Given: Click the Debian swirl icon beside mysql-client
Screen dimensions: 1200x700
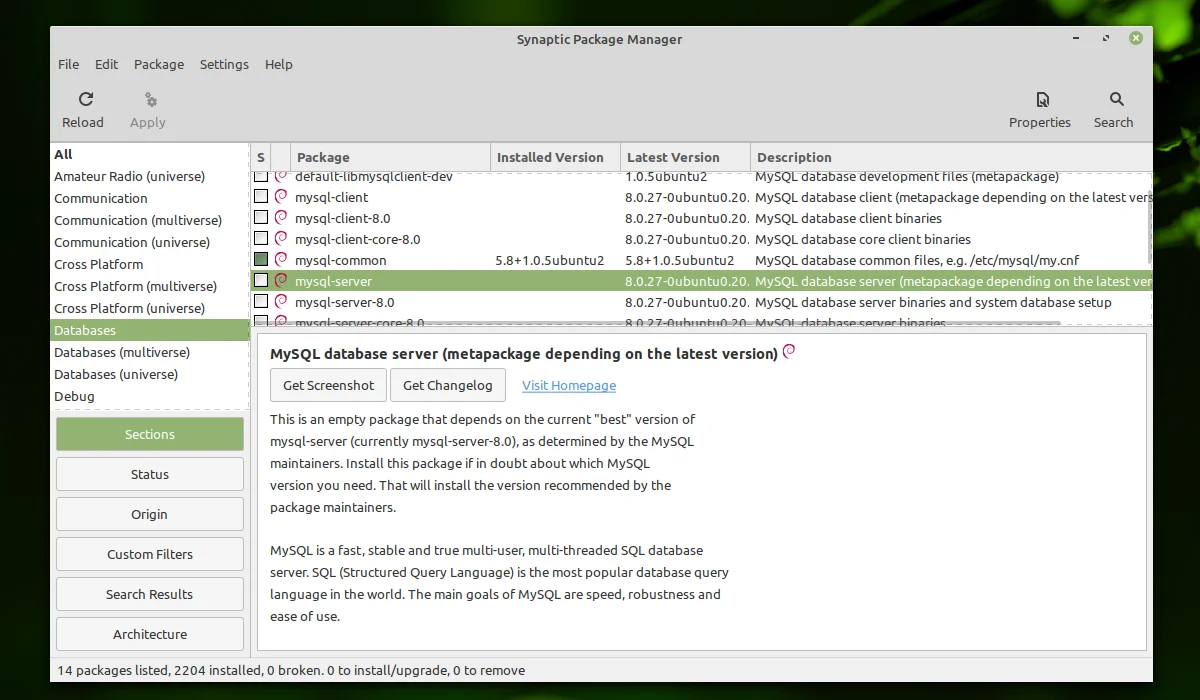Looking at the screenshot, I should tap(281, 197).
